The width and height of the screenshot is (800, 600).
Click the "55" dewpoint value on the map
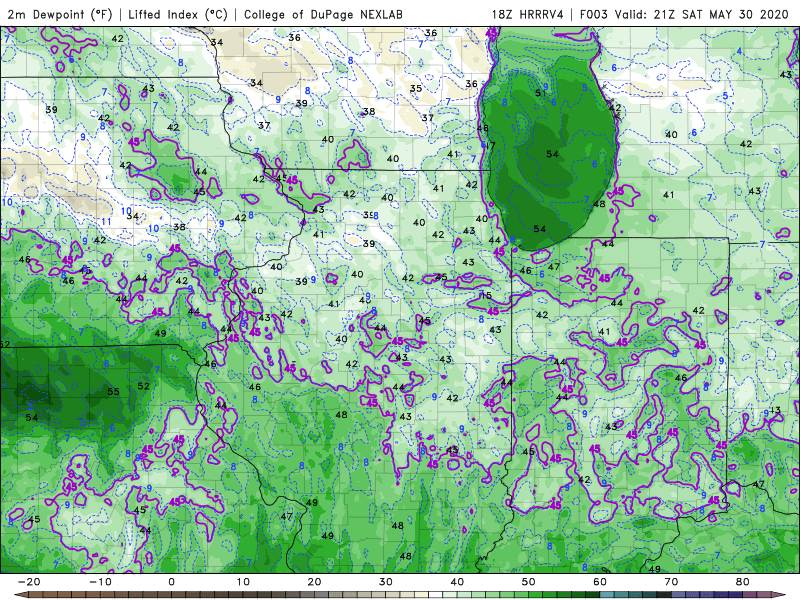click(x=113, y=392)
